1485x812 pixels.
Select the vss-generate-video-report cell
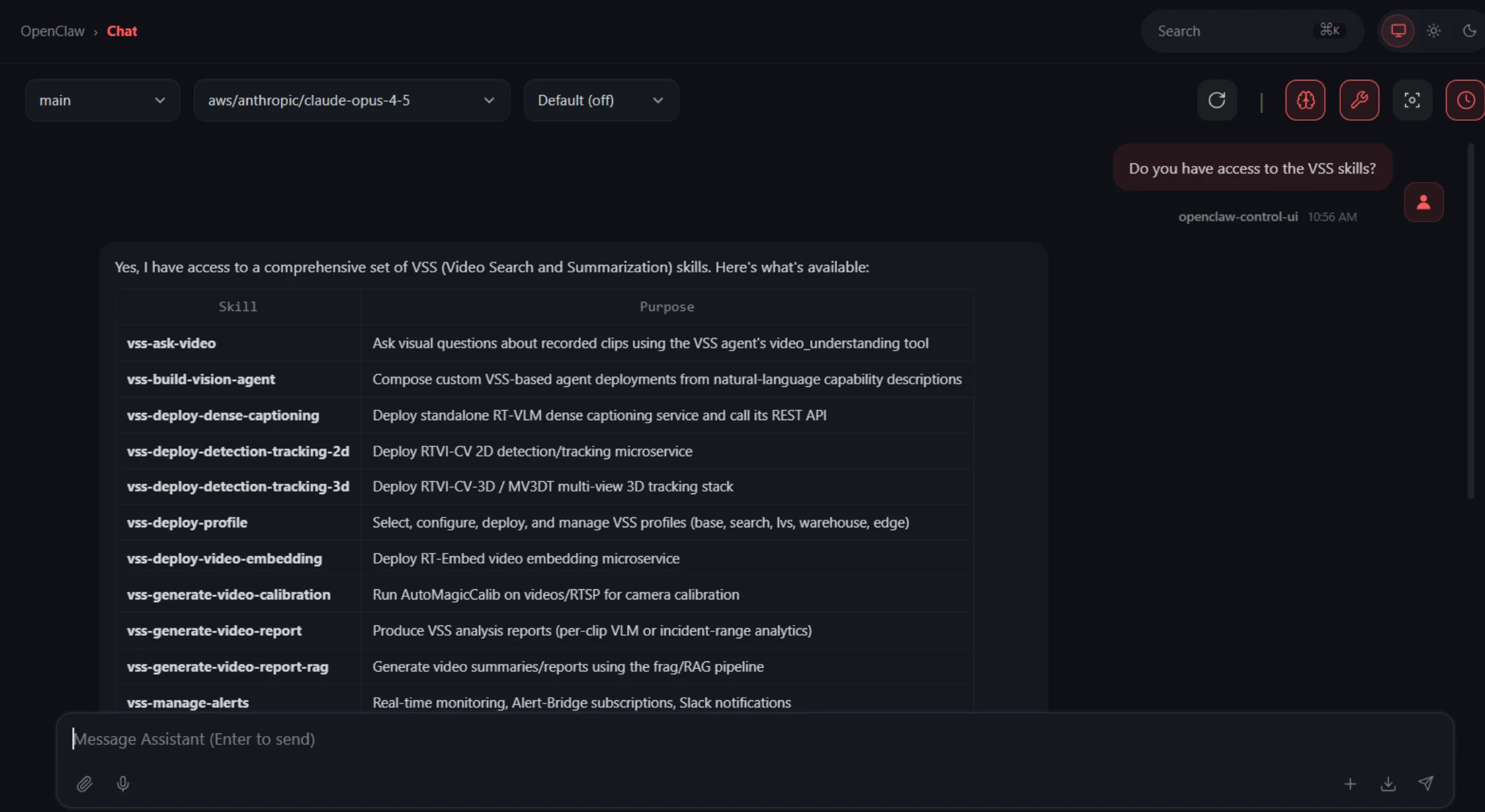(238, 631)
